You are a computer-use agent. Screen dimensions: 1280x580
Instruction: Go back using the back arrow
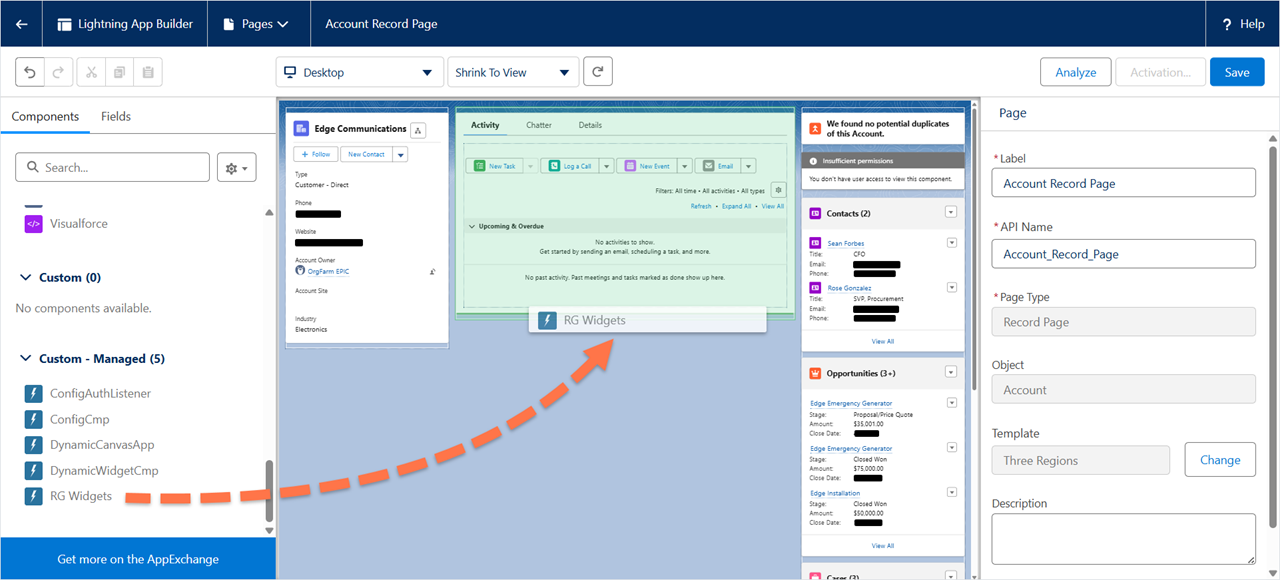point(21,24)
